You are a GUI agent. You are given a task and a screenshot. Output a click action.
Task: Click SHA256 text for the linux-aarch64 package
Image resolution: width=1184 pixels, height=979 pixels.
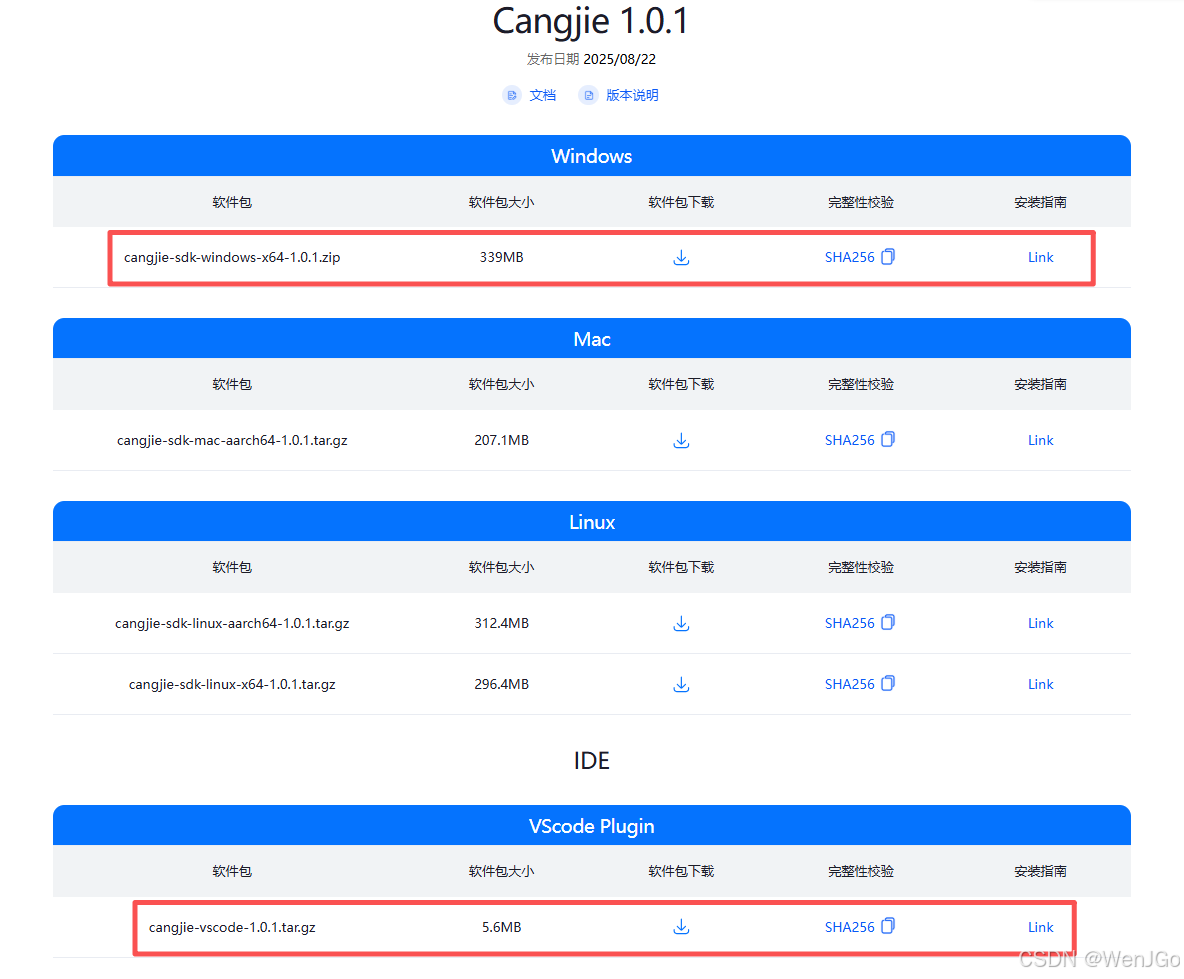tap(849, 623)
